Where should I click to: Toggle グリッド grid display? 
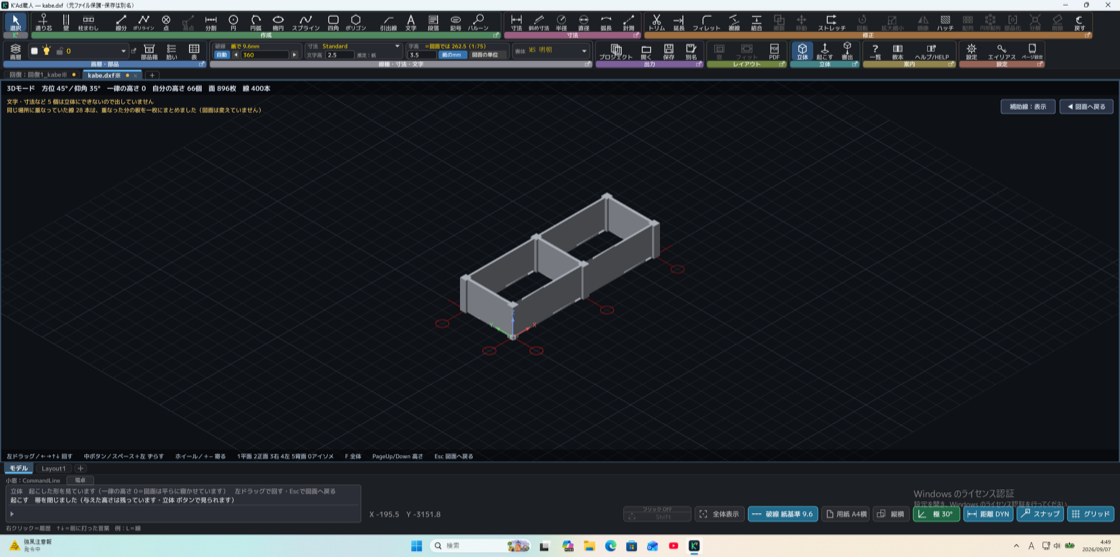[x=1091, y=513]
